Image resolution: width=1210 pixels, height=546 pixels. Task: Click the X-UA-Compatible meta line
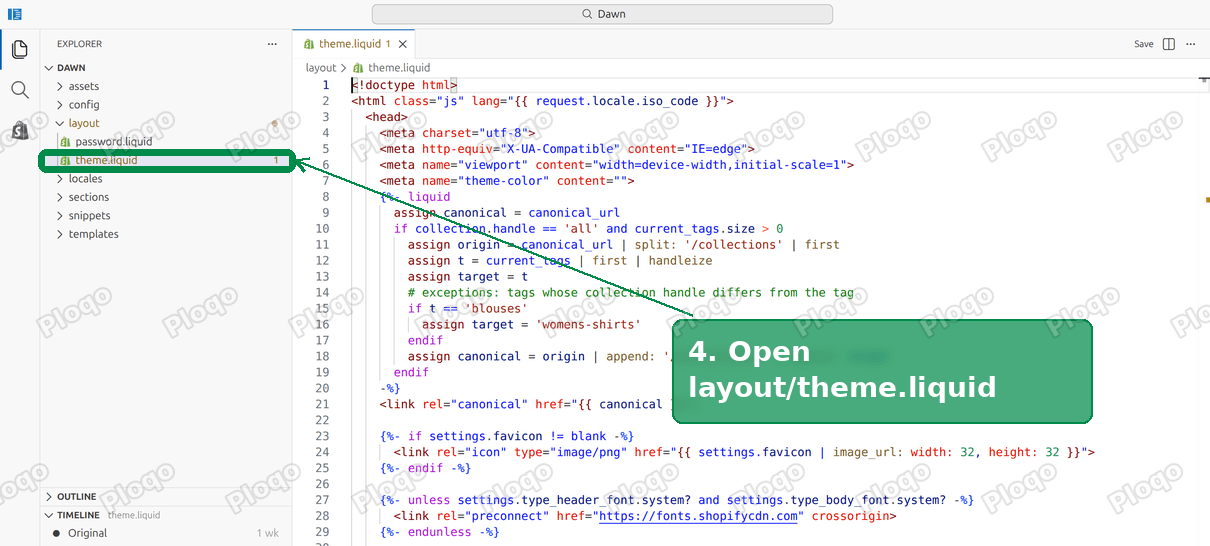click(x=567, y=149)
